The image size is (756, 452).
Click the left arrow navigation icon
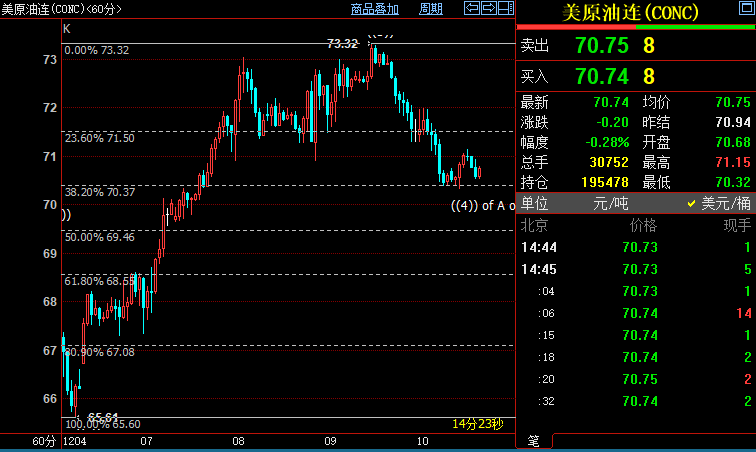[473, 9]
